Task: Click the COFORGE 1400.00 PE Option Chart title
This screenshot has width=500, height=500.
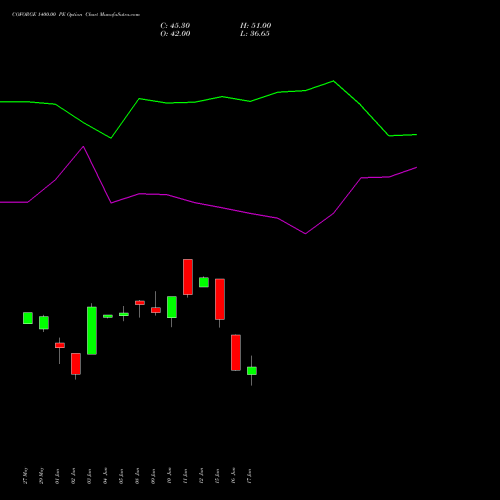Action: click(x=76, y=15)
